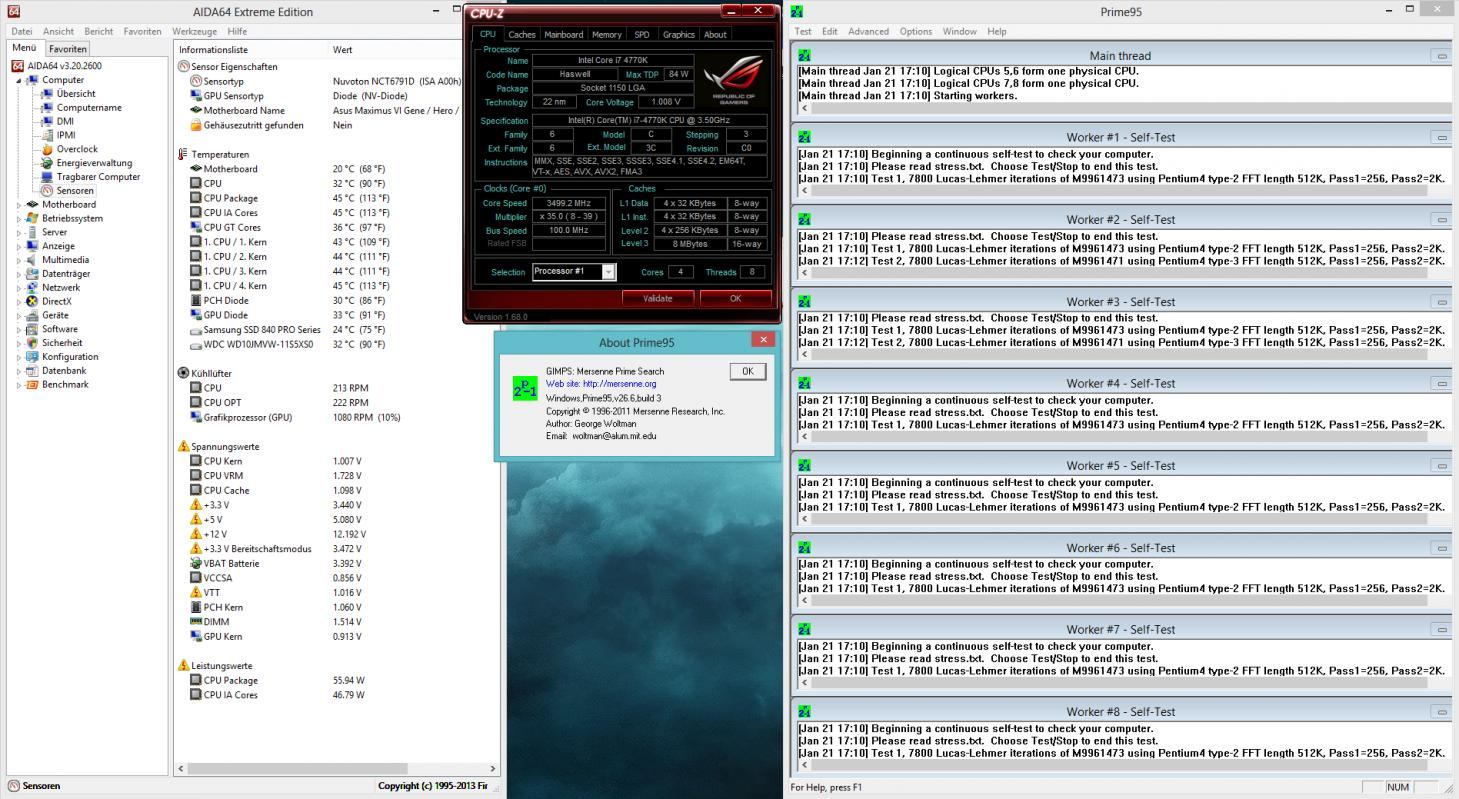The image size is (1459, 799).
Task: Minimize the Main thread subwindow in Prime95
Action: [x=1441, y=55]
